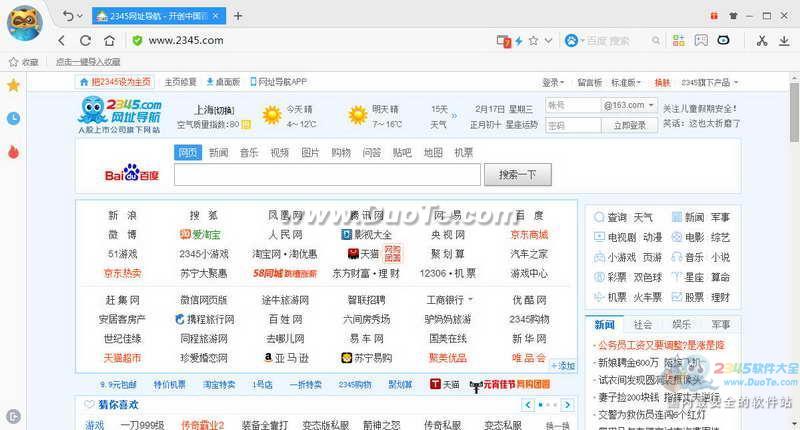This screenshot has height=430, width=800.
Task: Click the panda eye mask toolbar icon
Action: [x=723, y=40]
